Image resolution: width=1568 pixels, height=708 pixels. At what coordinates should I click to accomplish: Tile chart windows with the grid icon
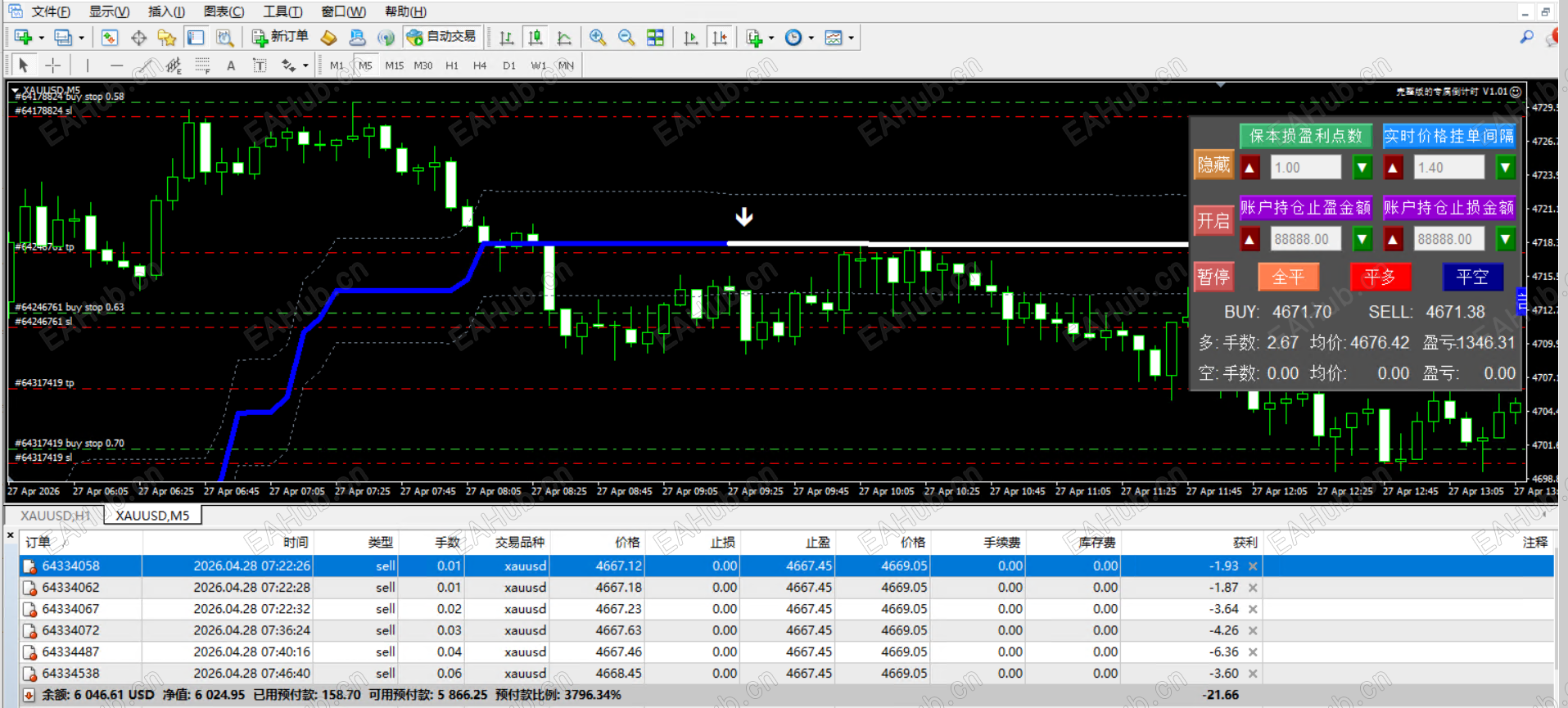pyautogui.click(x=655, y=38)
